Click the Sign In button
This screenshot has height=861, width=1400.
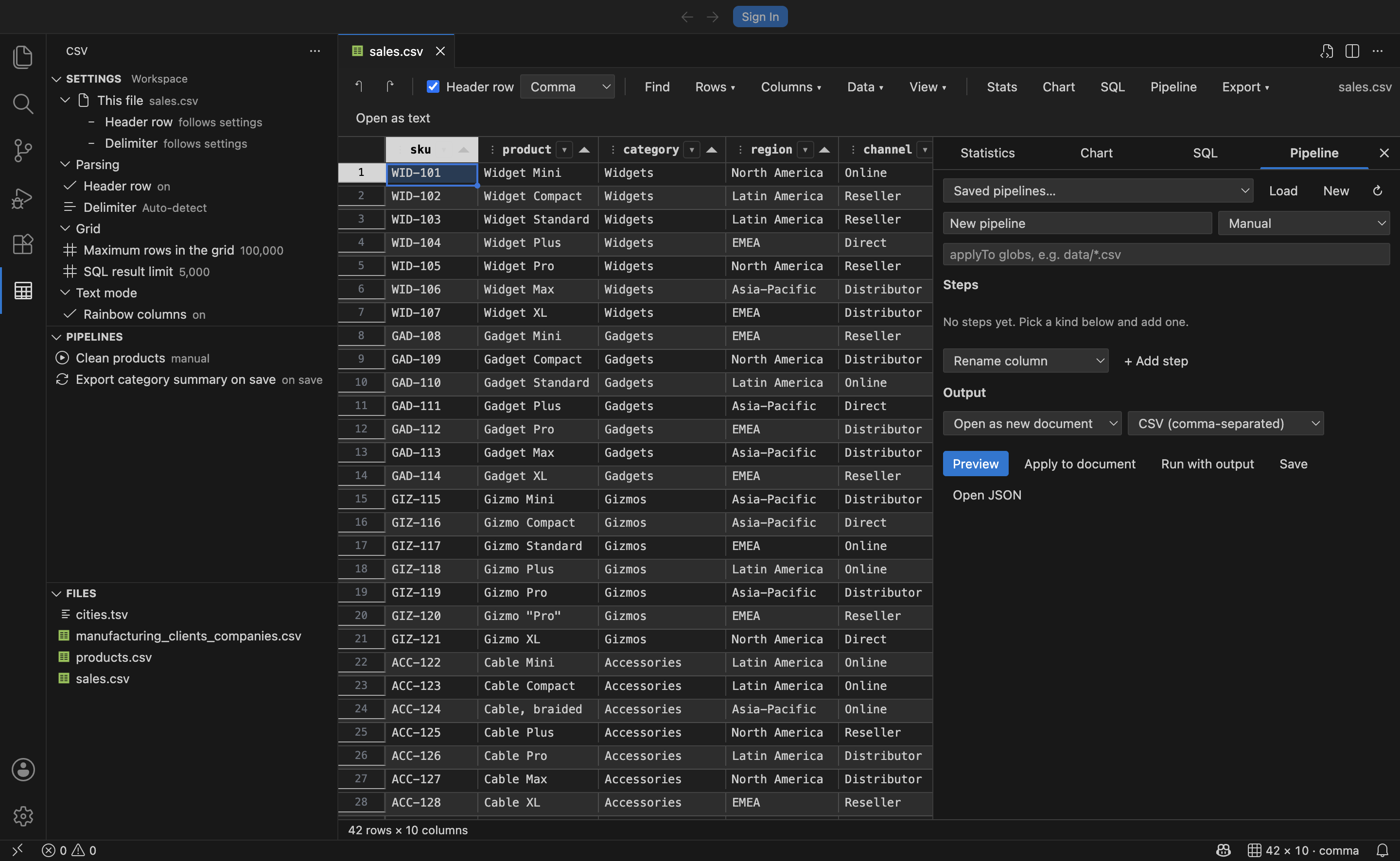760,17
